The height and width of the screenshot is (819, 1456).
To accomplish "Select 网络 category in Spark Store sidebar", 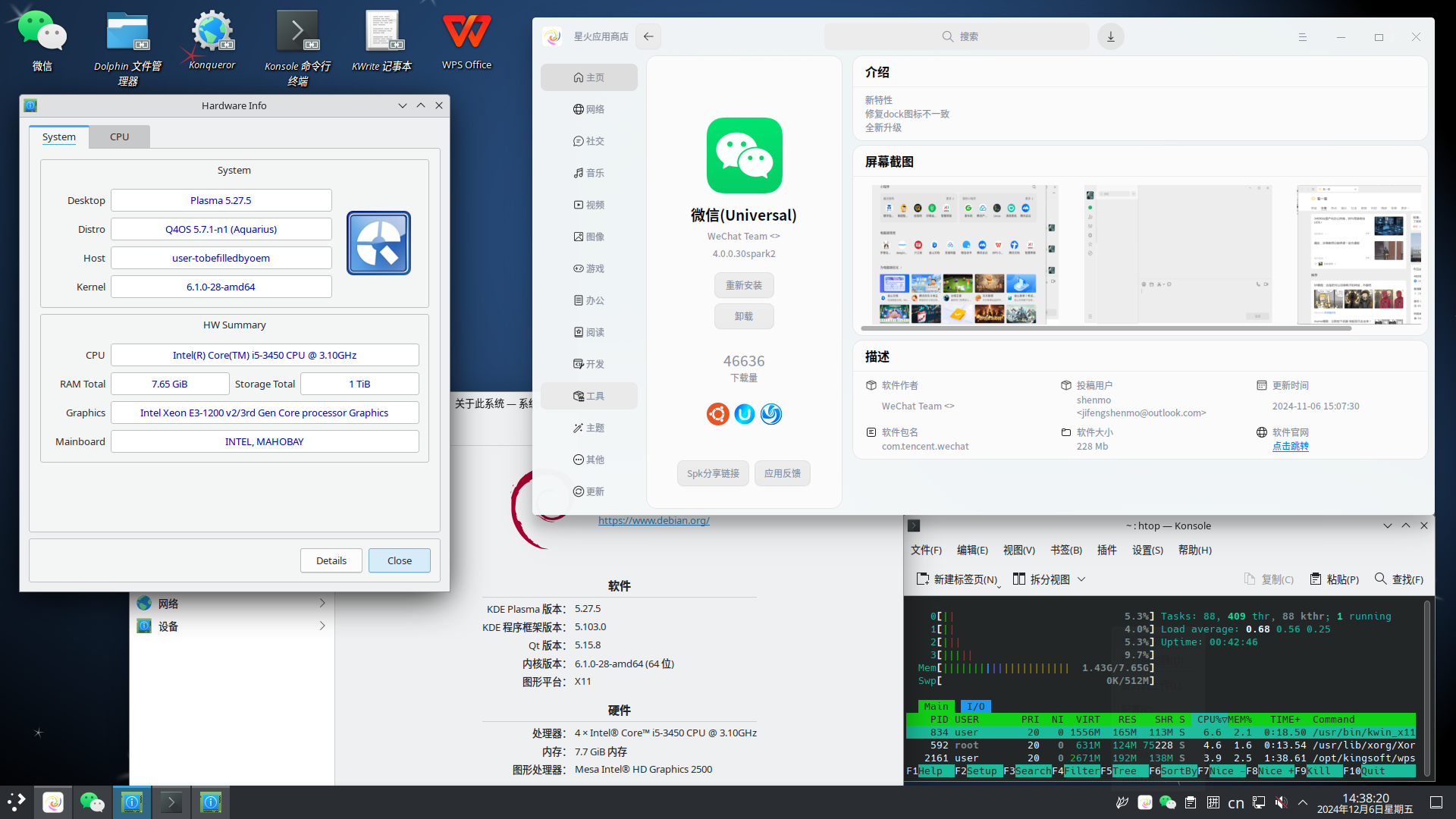I will 589,109.
